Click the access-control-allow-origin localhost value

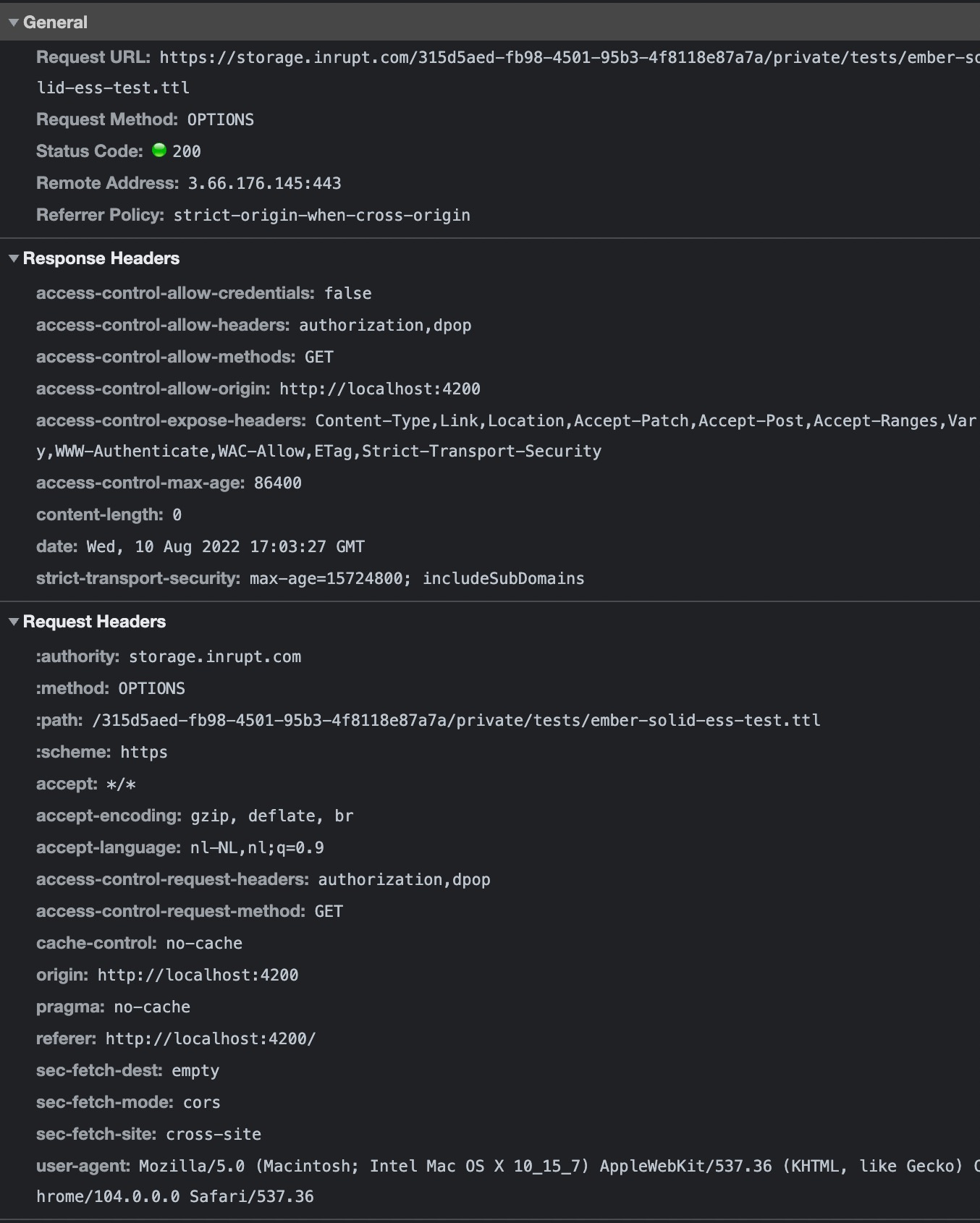coord(380,389)
